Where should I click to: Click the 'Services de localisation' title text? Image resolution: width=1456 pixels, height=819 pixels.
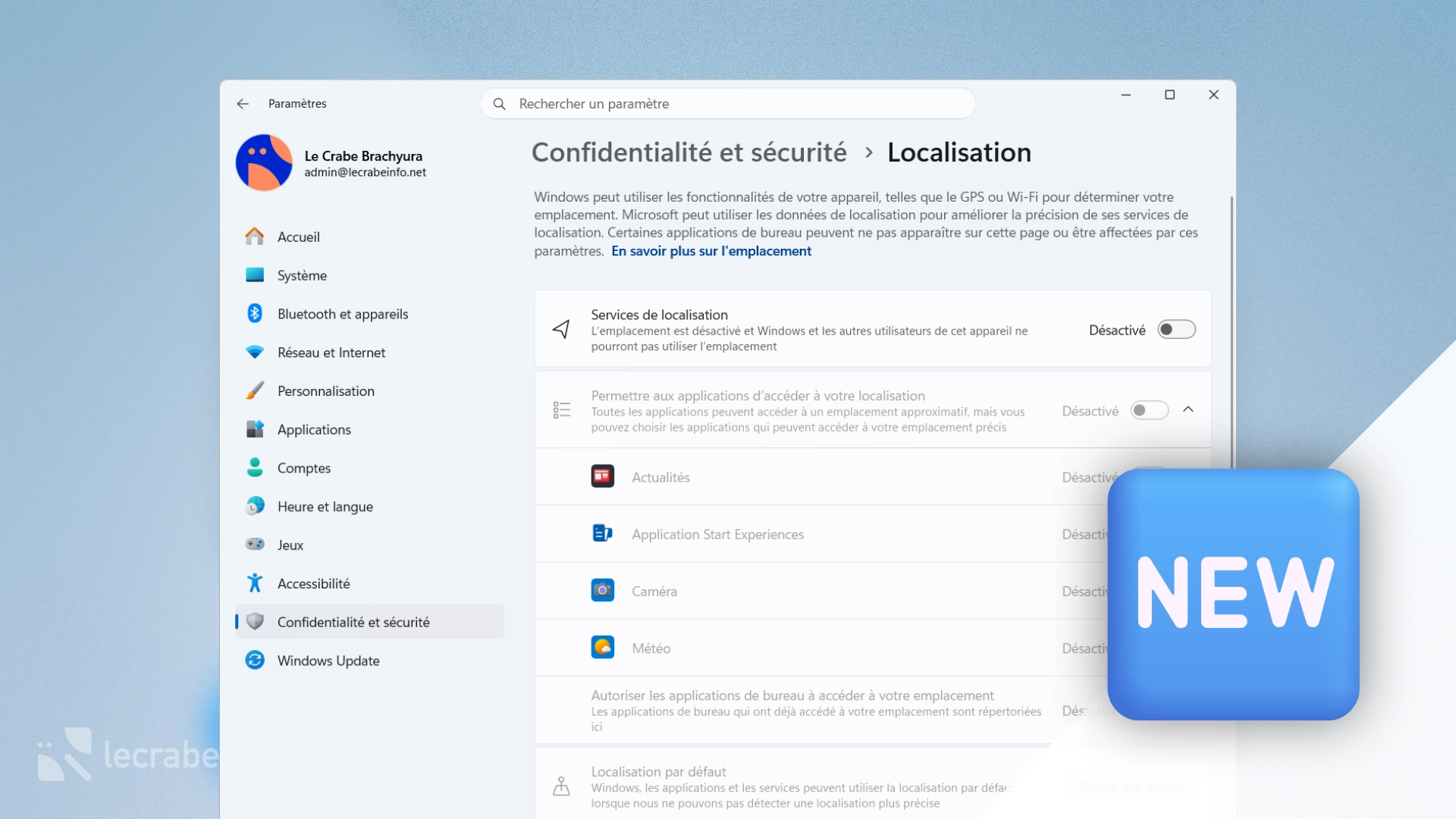click(x=659, y=315)
